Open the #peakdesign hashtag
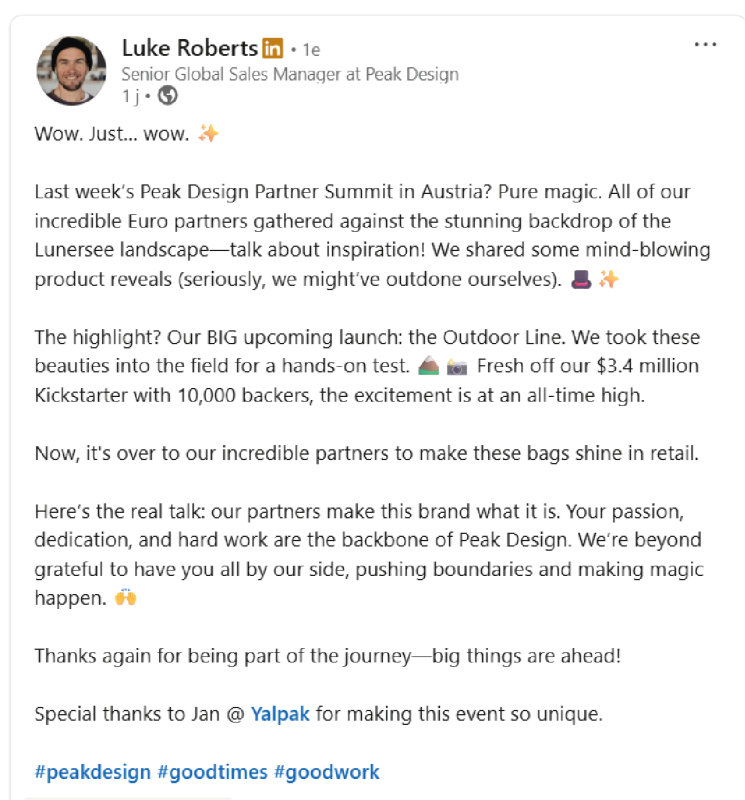Image resolution: width=745 pixels, height=800 pixels. point(93,772)
